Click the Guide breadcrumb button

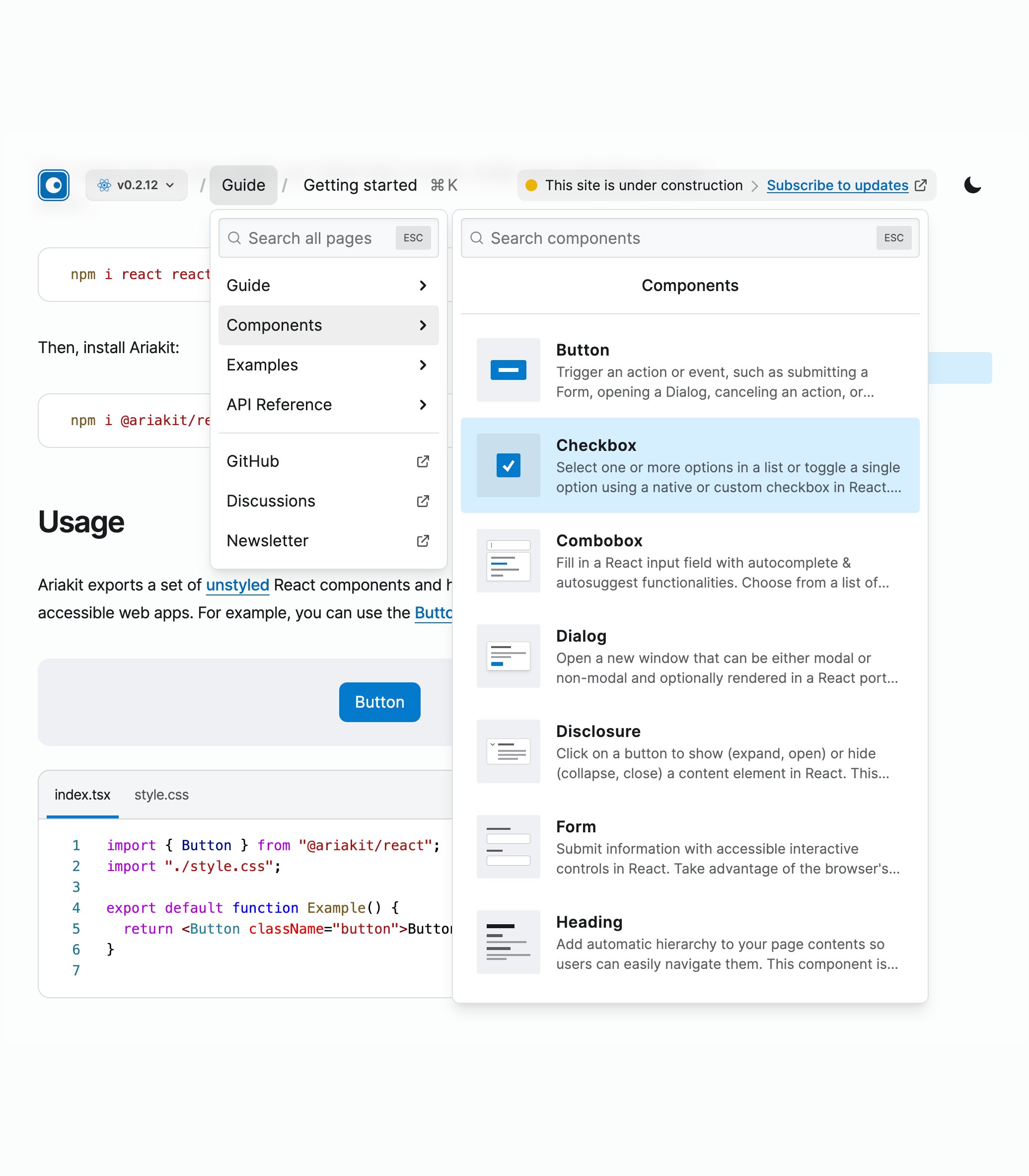243,185
